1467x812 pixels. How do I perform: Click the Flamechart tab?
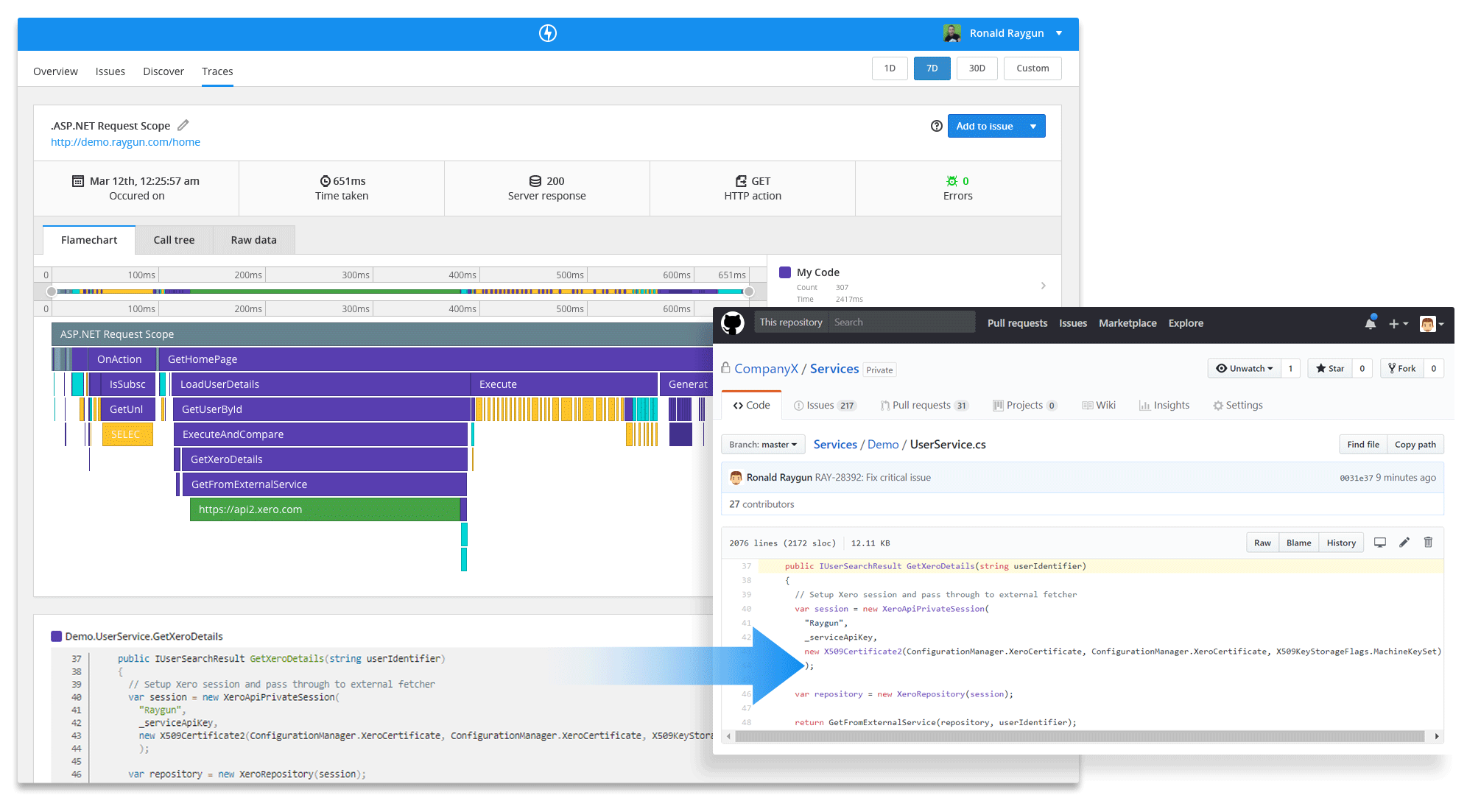(x=88, y=240)
